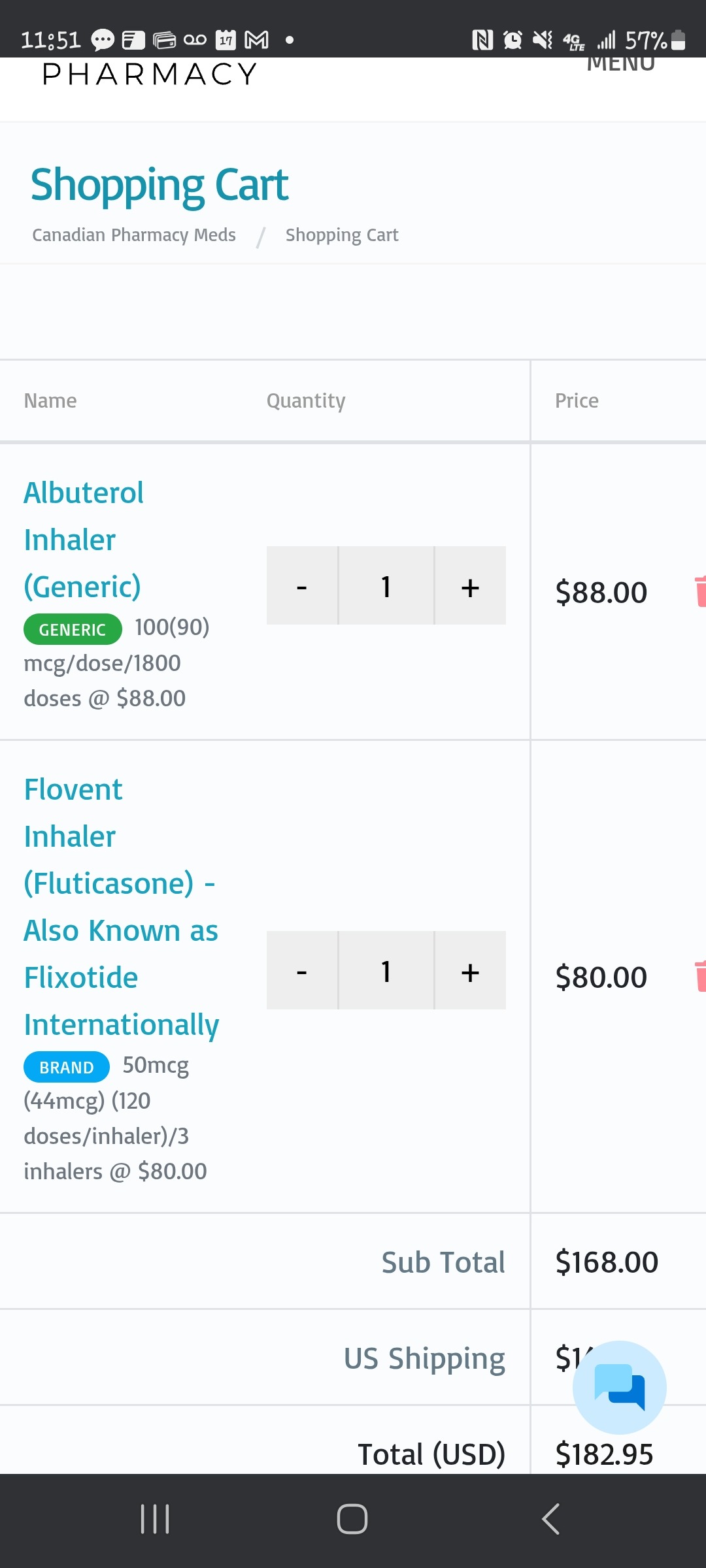Open Android recent apps button
The height and width of the screenshot is (1568, 706).
tap(155, 1519)
